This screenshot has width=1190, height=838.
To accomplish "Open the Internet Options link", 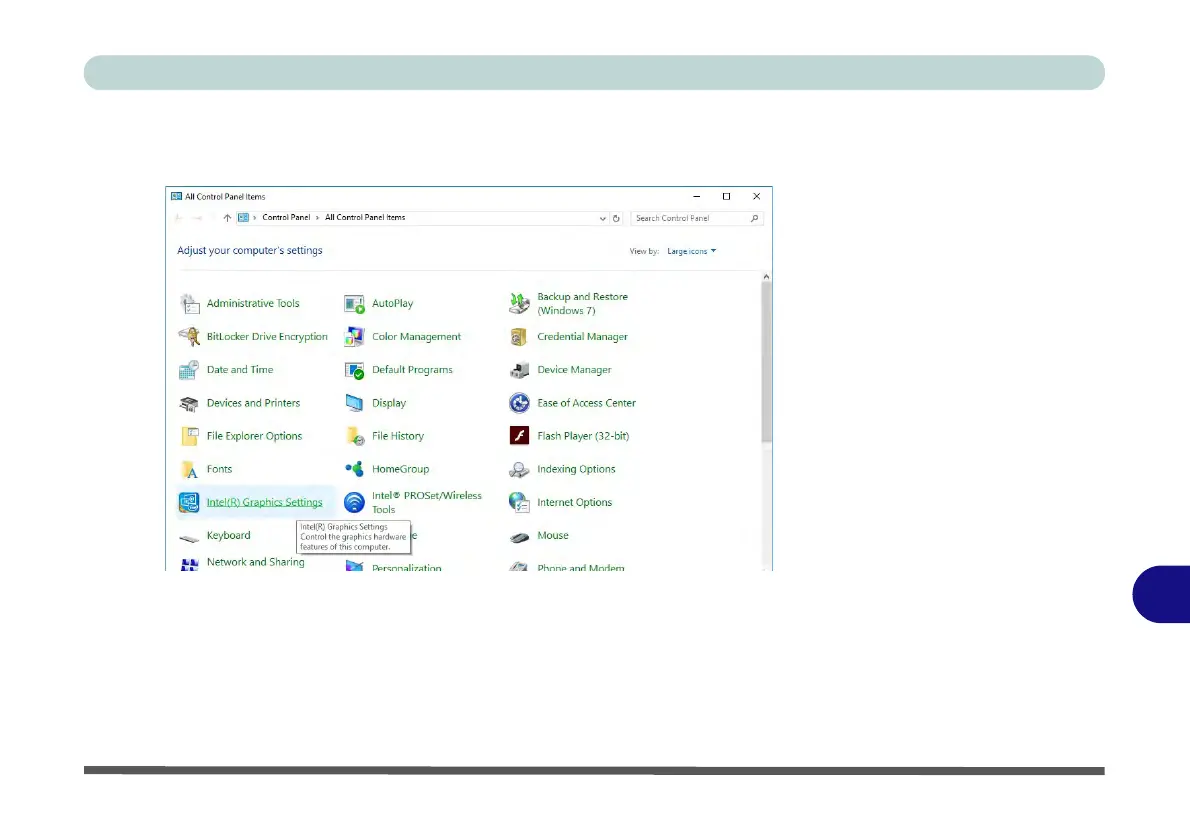I will [x=574, y=503].
